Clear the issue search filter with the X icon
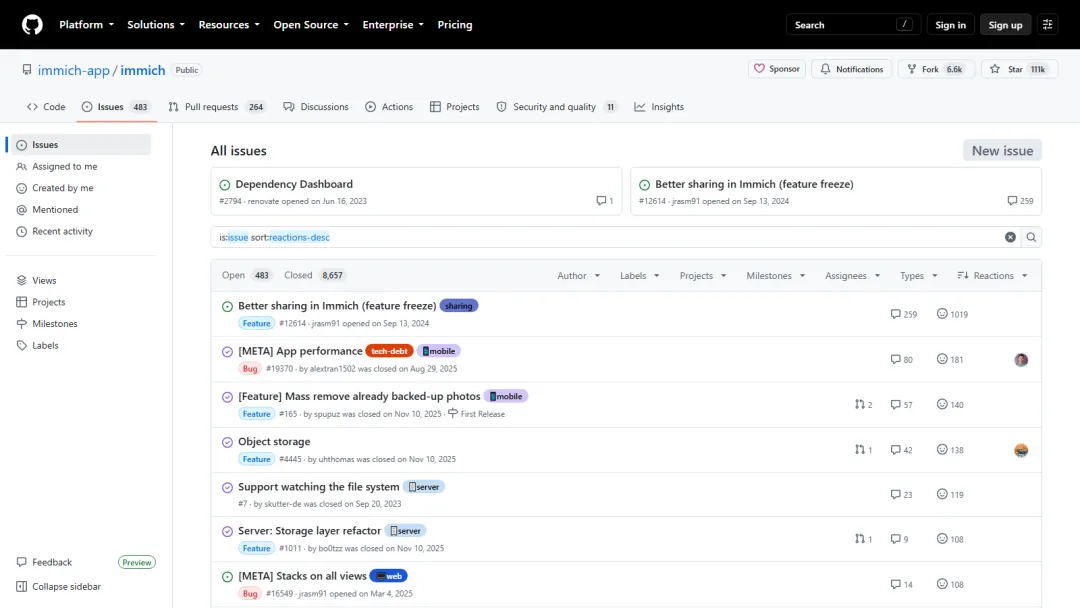 click(1010, 237)
